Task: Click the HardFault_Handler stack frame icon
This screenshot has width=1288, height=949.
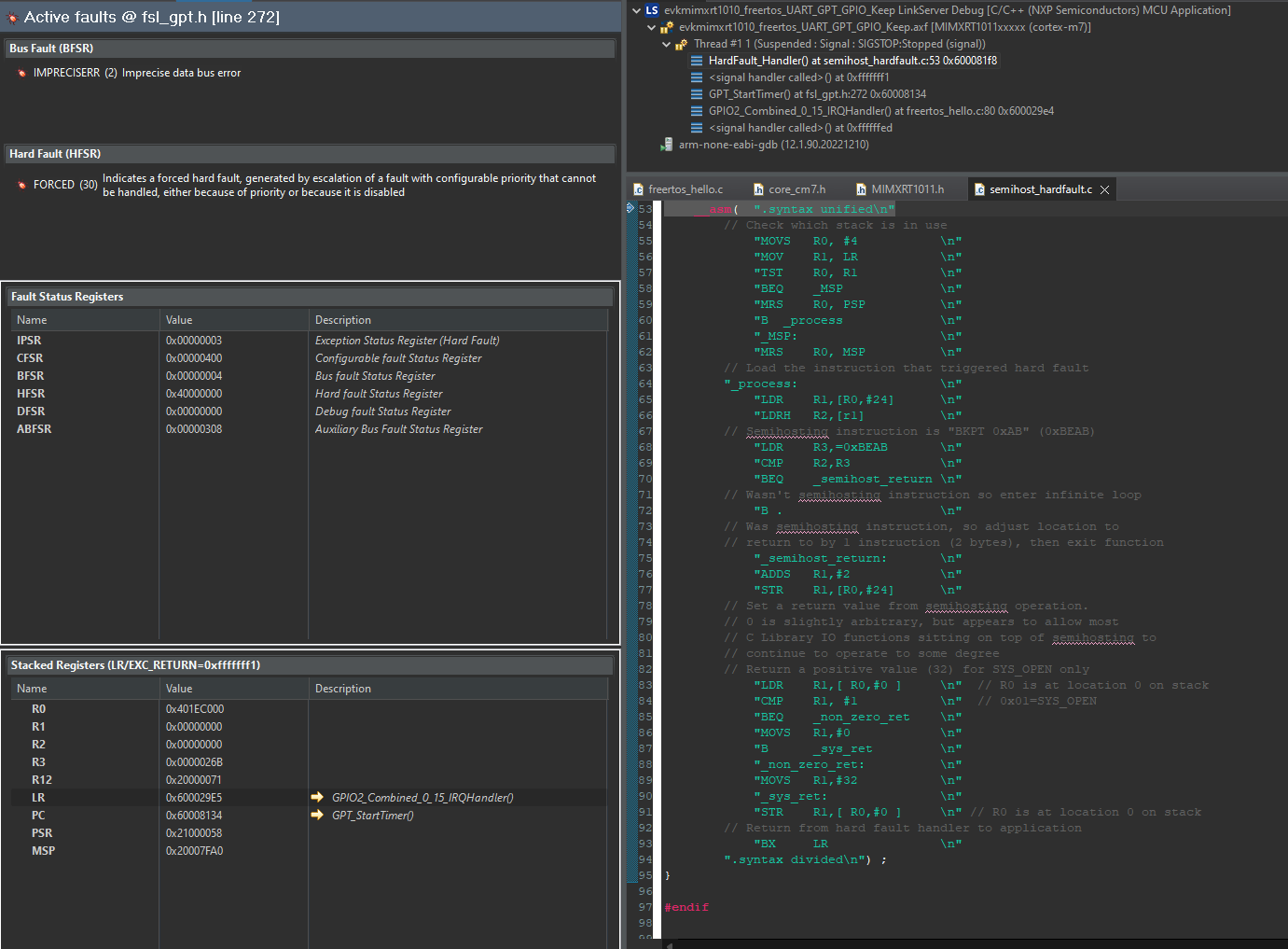Action: click(697, 61)
